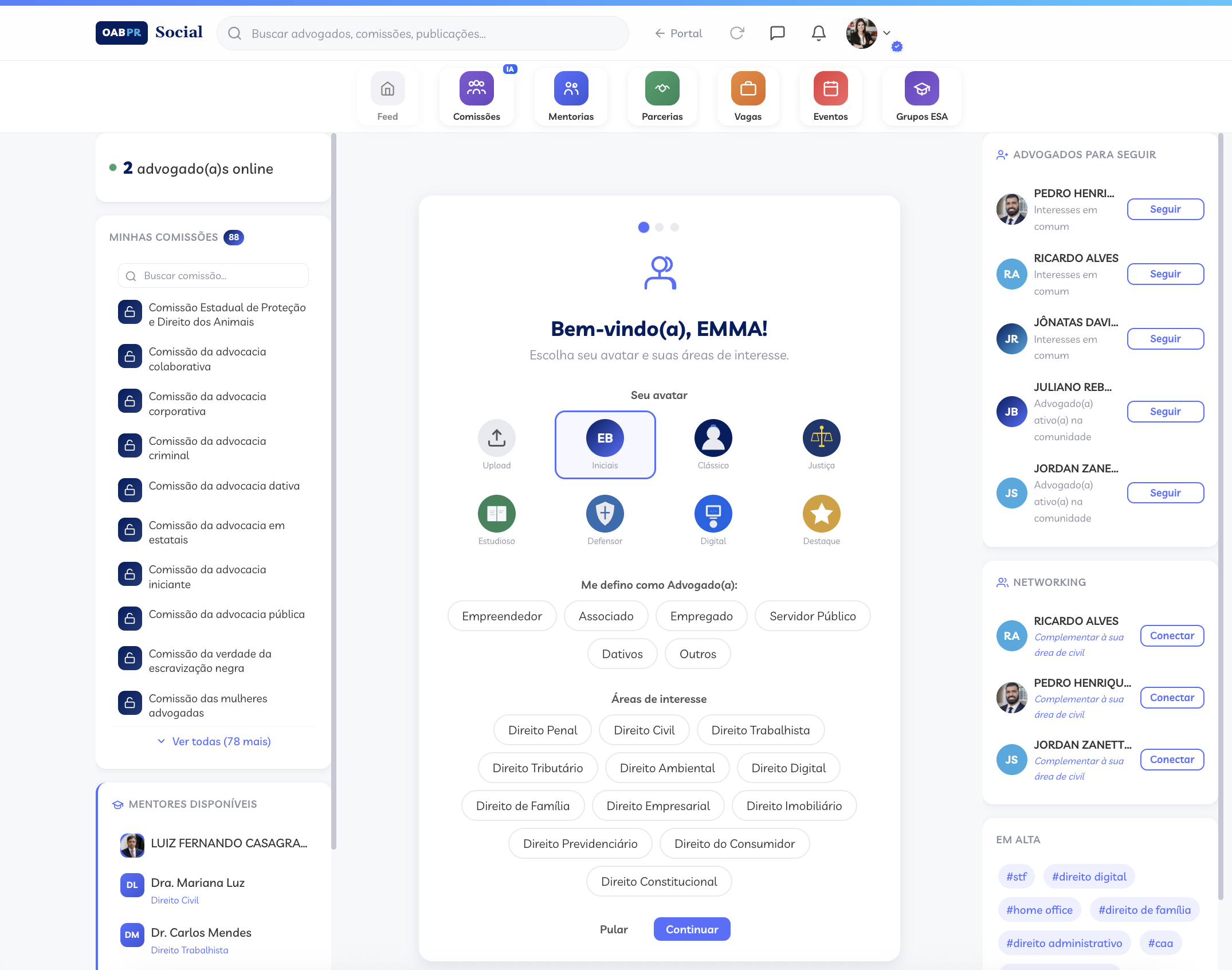Open notifications via the bell icon

point(818,33)
